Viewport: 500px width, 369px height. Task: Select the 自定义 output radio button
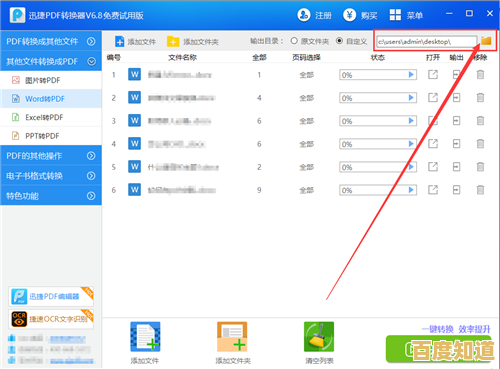pos(339,41)
